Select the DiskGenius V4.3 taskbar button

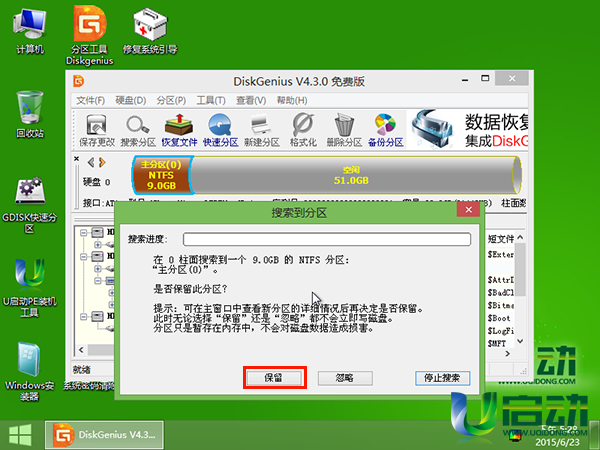(104, 435)
